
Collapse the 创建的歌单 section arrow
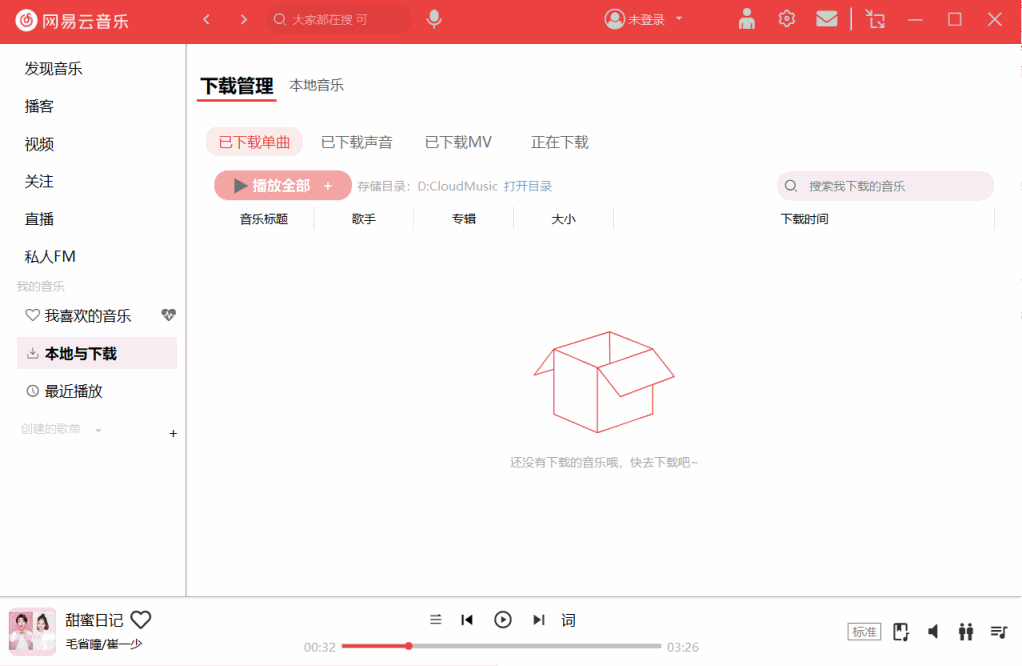(x=98, y=430)
